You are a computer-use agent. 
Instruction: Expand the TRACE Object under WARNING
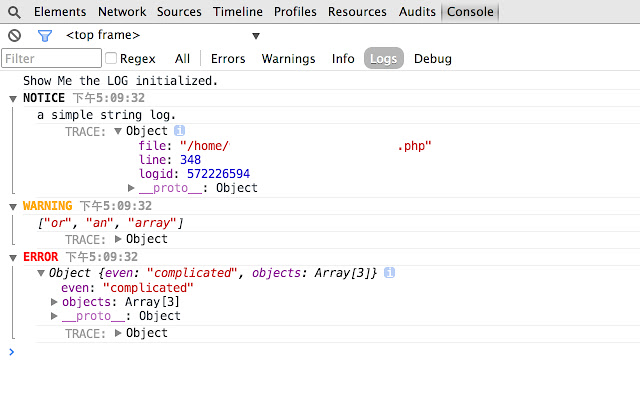tap(119, 239)
